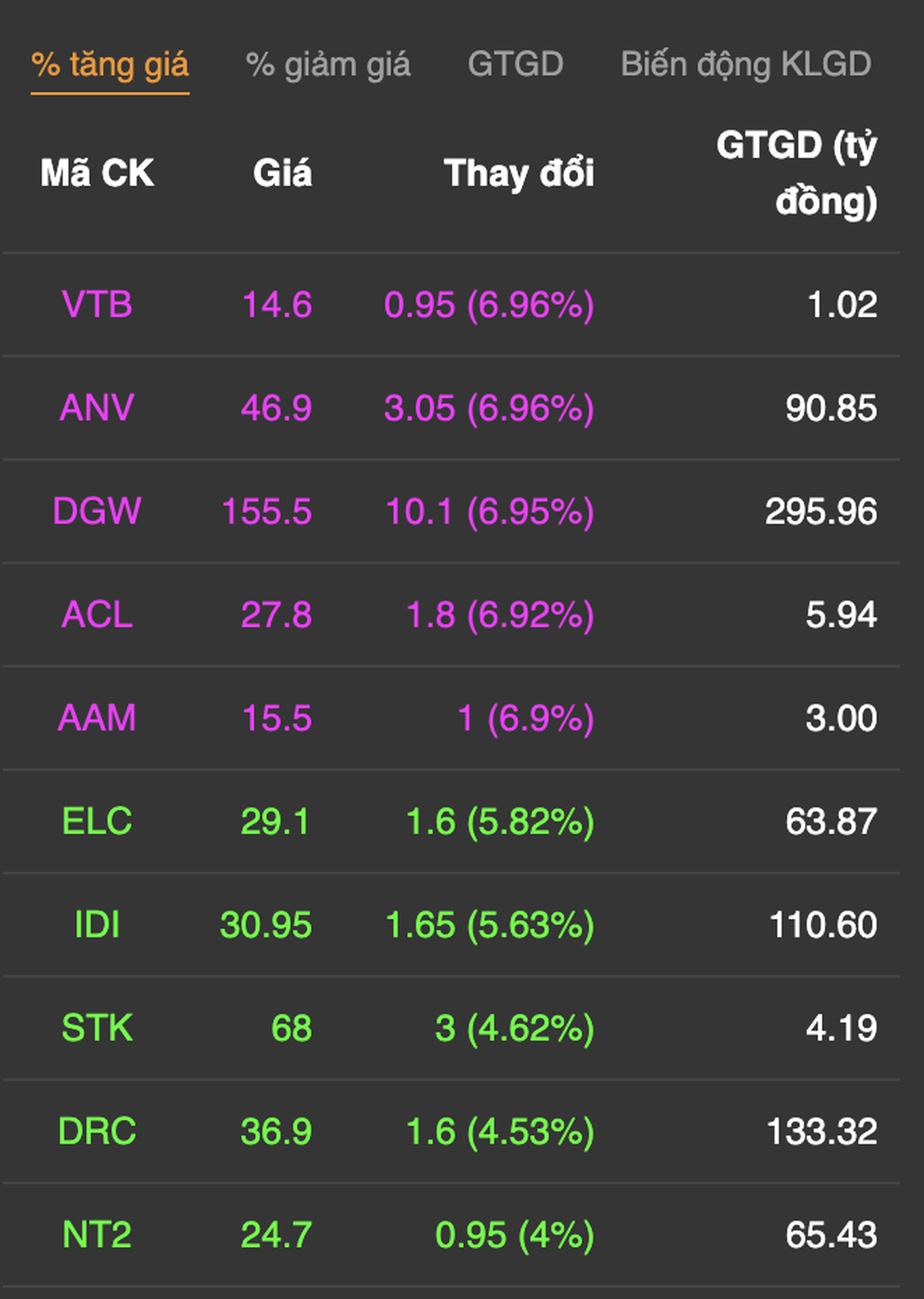Click DGW's 295.96 trading value
This screenshot has height=1299, width=924.
[821, 511]
